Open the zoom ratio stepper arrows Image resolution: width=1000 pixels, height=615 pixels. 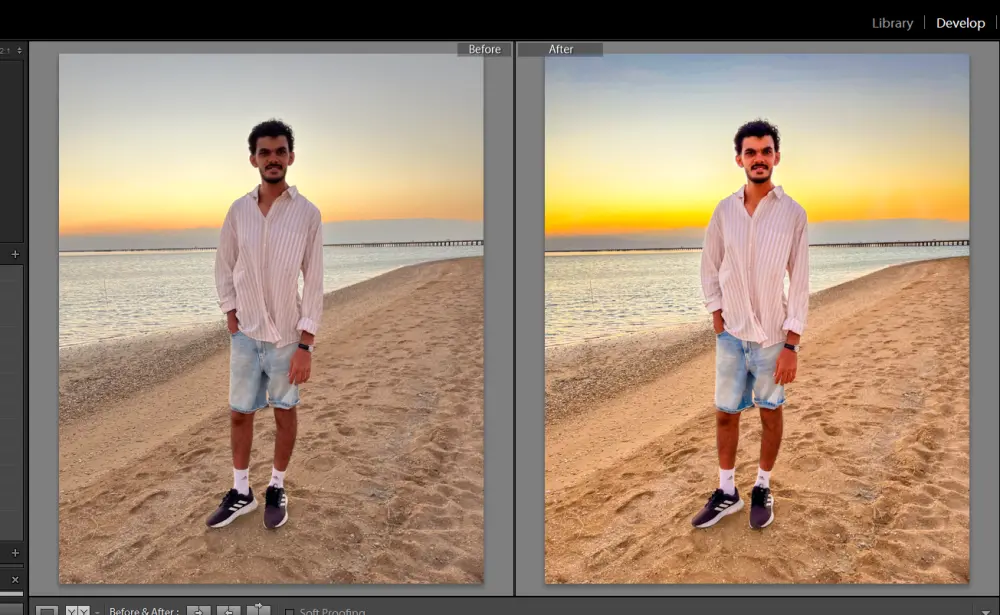click(20, 50)
